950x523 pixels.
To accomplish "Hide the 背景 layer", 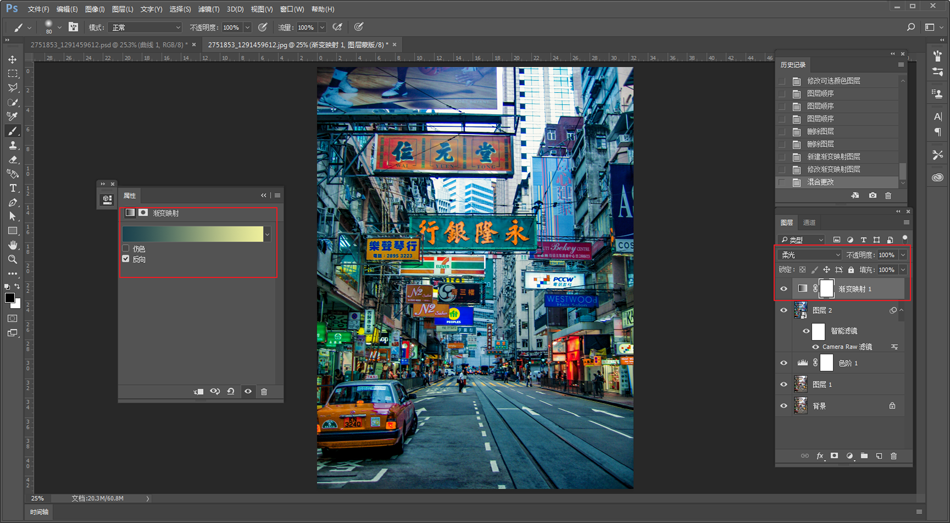I will [783, 406].
